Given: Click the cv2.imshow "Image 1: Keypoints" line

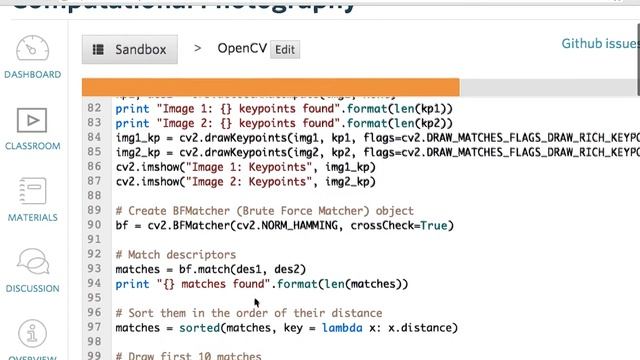Looking at the screenshot, I should 246,167.
